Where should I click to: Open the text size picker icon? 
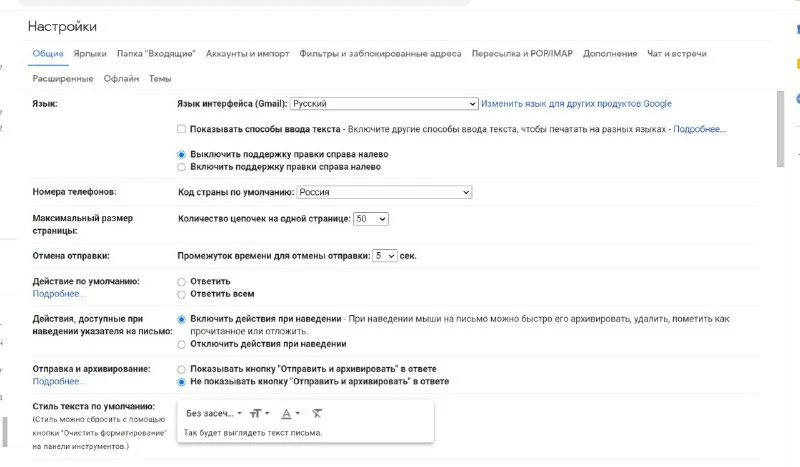[260, 413]
